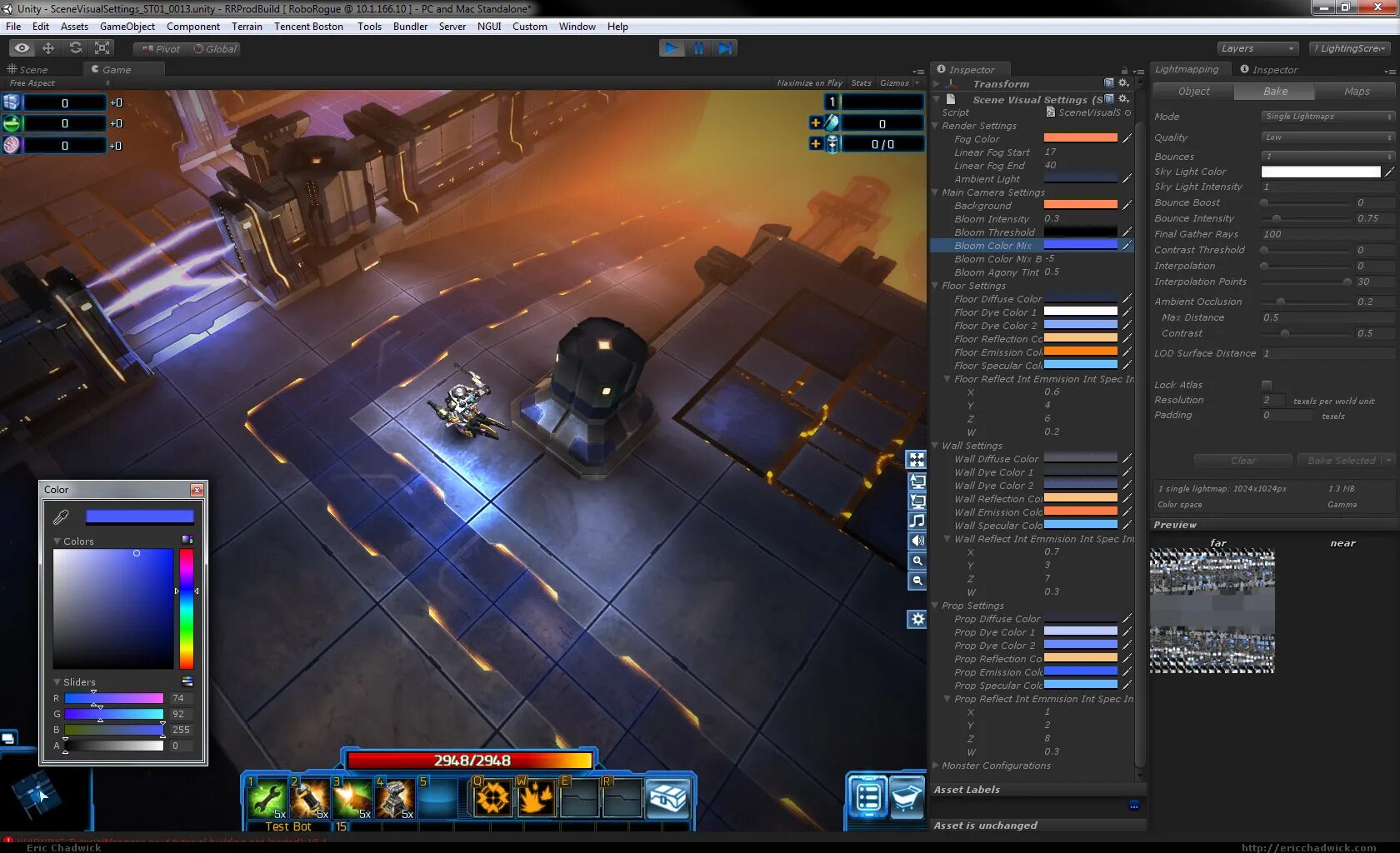
Task: Collapse the Floor Settings foldout
Action: (x=935, y=286)
